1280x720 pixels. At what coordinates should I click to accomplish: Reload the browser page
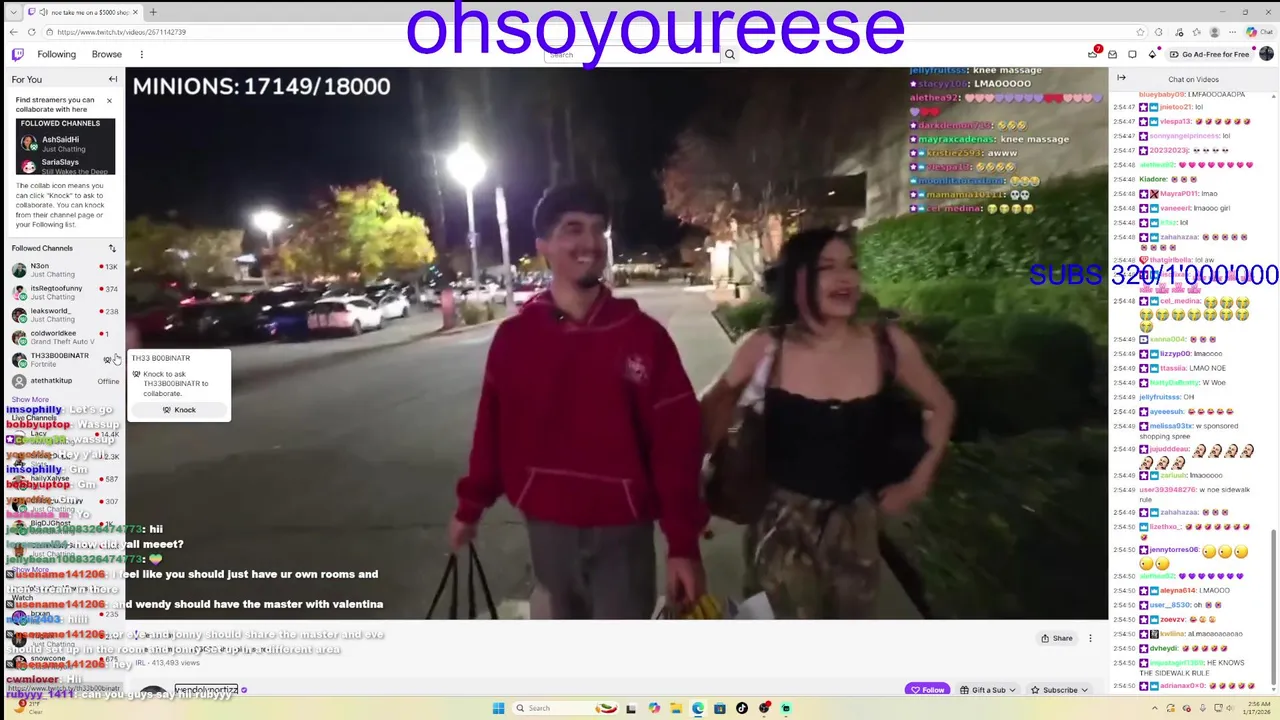[x=31, y=32]
